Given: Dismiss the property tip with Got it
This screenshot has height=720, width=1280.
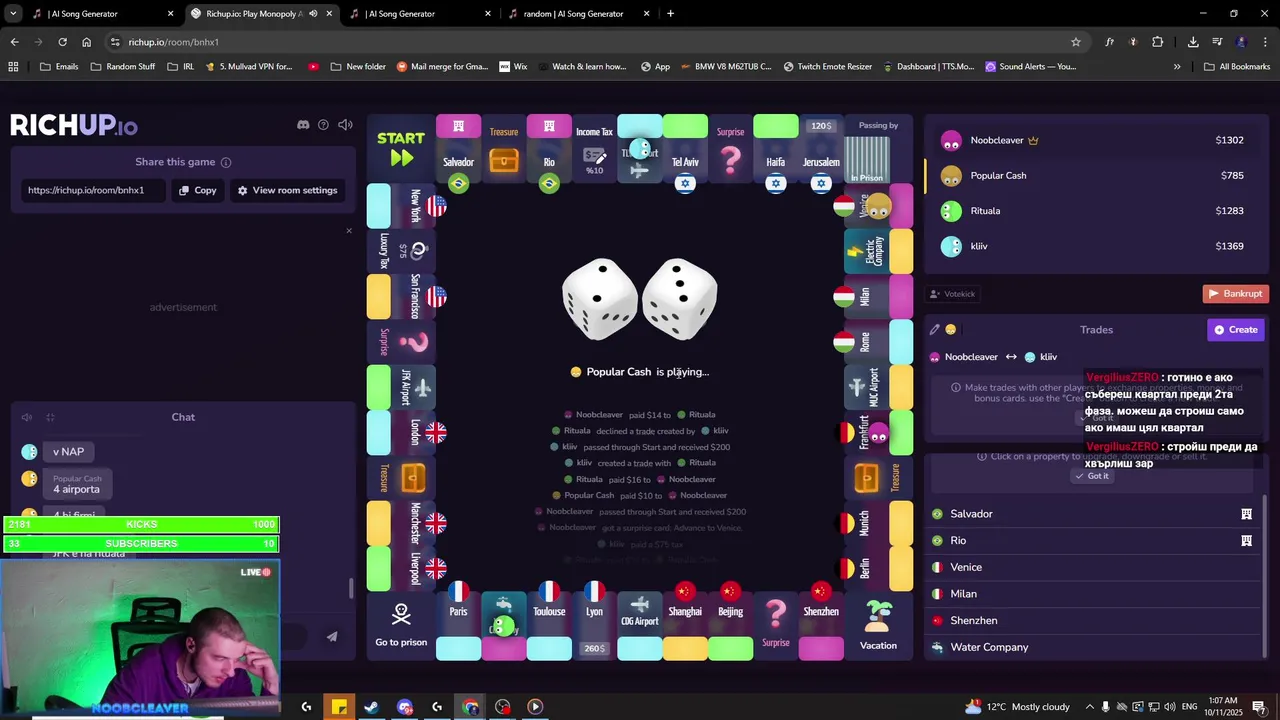Looking at the screenshot, I should click(x=1091, y=476).
